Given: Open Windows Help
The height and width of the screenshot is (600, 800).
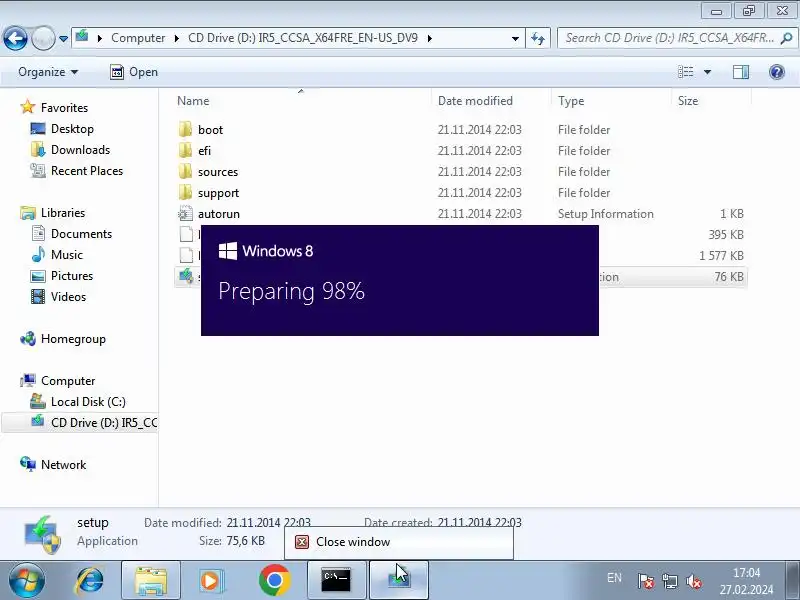Looking at the screenshot, I should (x=777, y=72).
